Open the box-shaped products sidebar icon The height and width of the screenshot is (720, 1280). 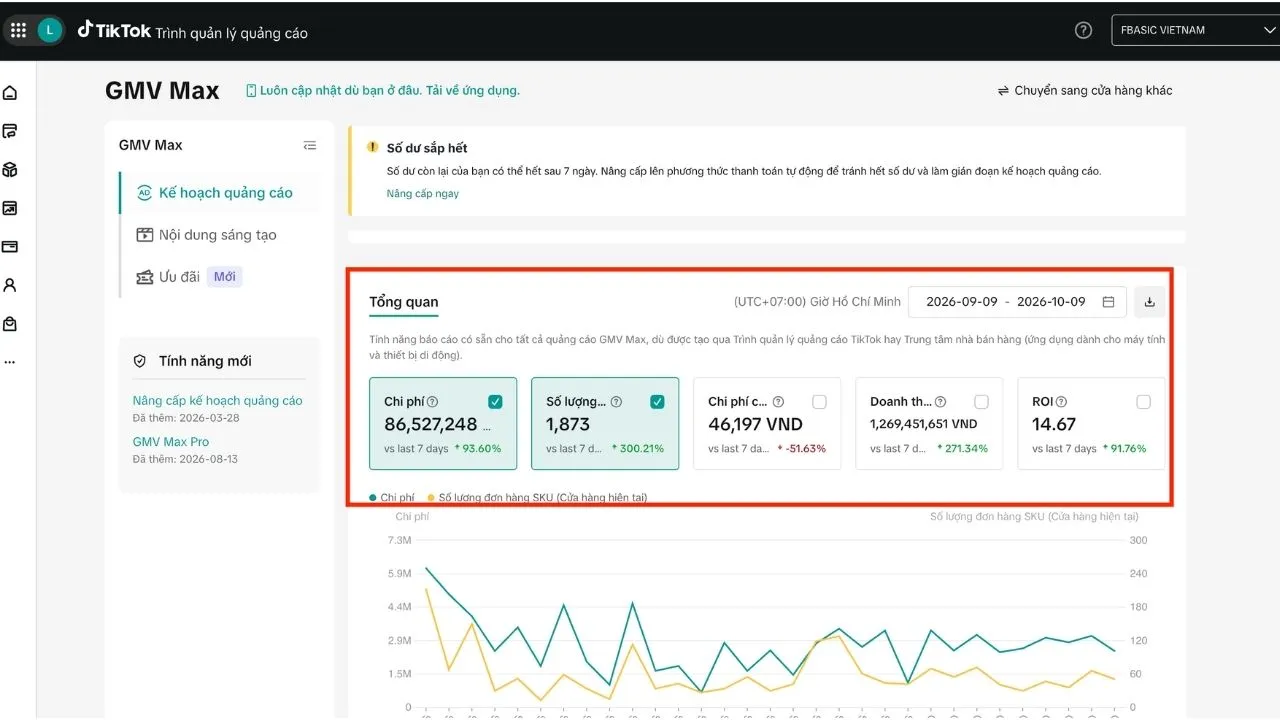pos(10,170)
